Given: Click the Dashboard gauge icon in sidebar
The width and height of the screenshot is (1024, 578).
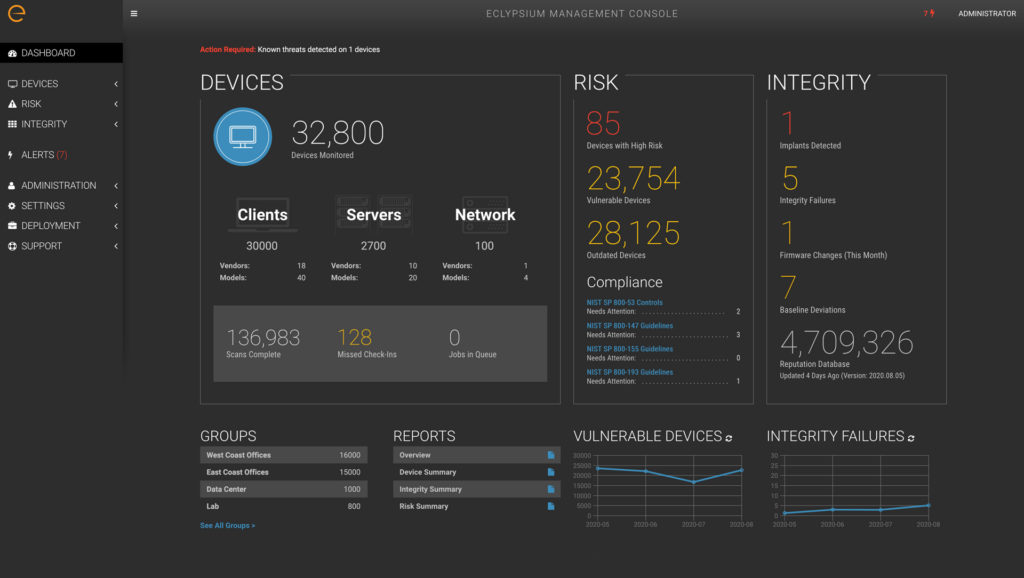Looking at the screenshot, I should 12,53.
